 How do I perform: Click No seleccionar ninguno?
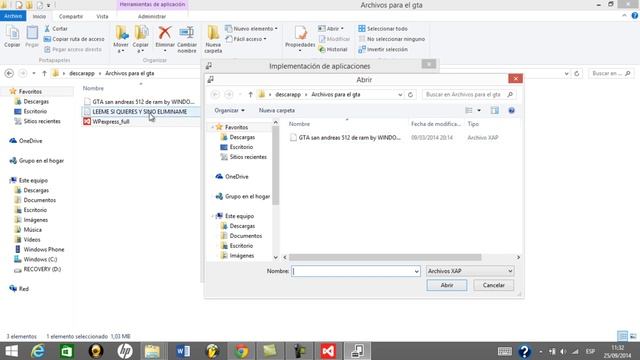click(x=391, y=39)
